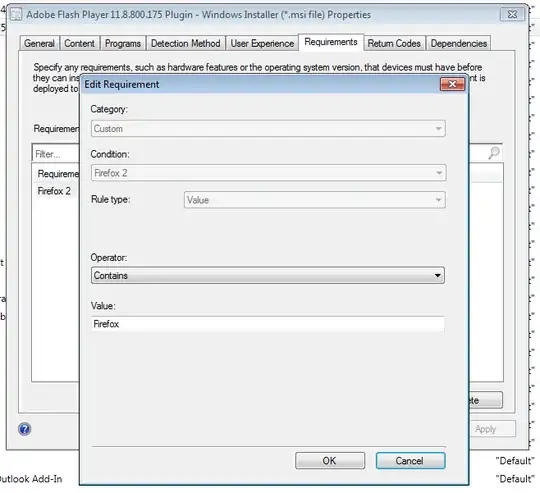The image size is (540, 493).
Task: Switch to the General tab
Action: pyautogui.click(x=39, y=43)
